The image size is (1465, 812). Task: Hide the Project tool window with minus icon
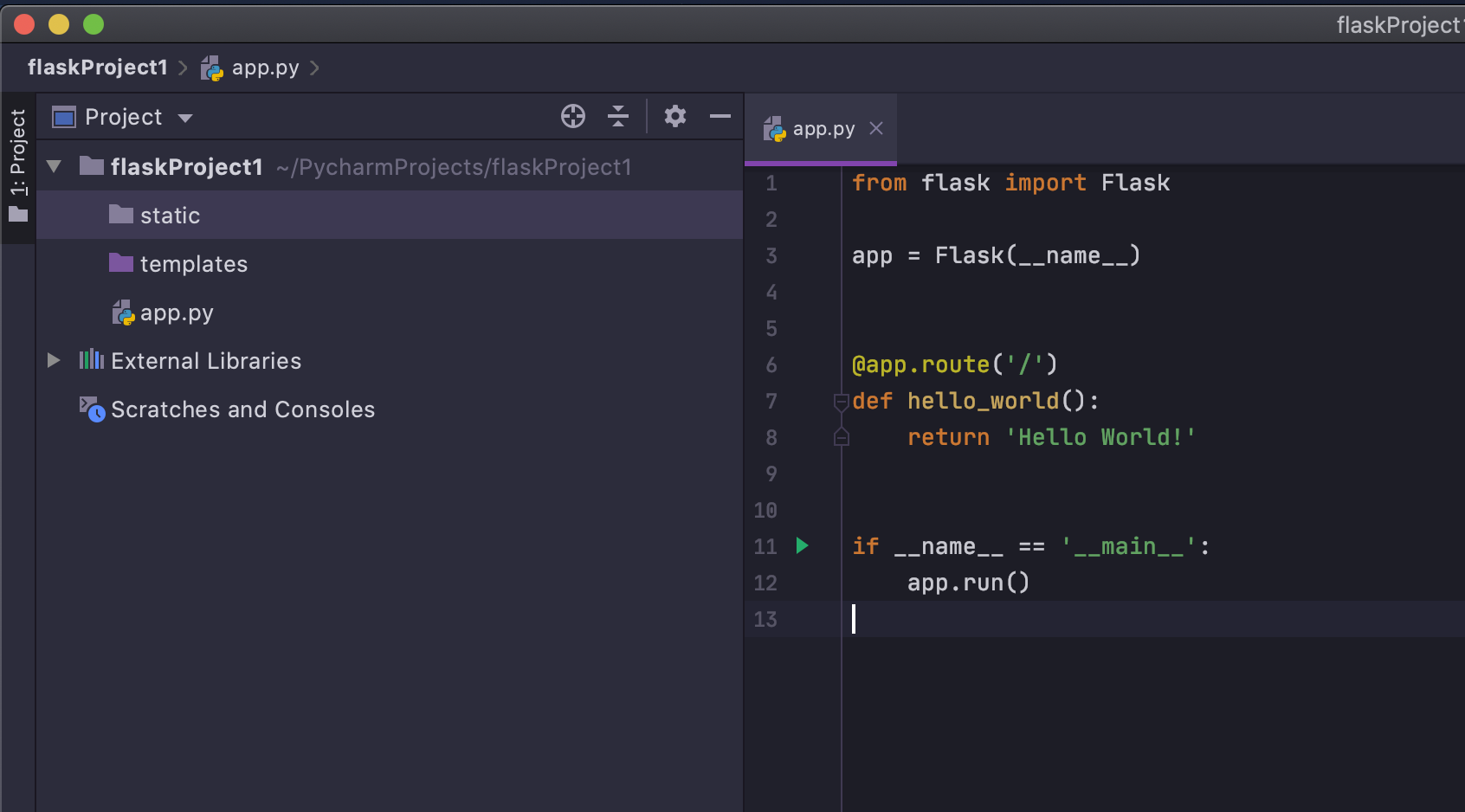(x=720, y=116)
